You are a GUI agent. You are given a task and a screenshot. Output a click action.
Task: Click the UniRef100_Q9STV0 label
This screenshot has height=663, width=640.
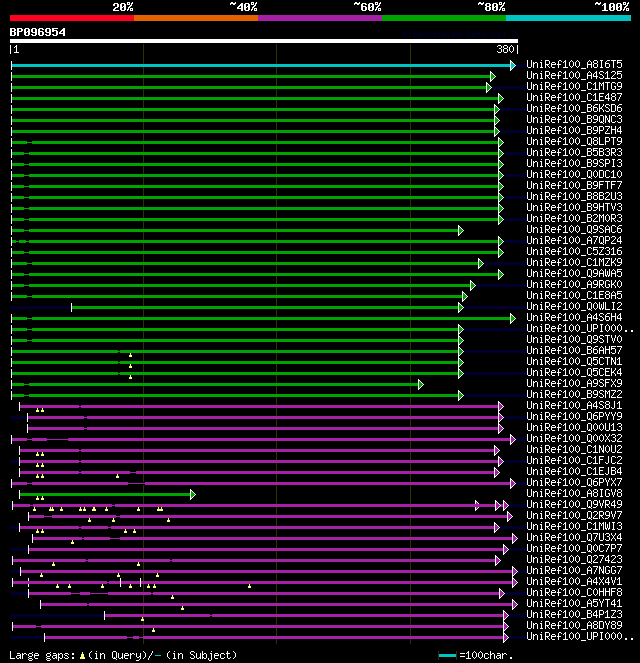pyautogui.click(x=574, y=339)
